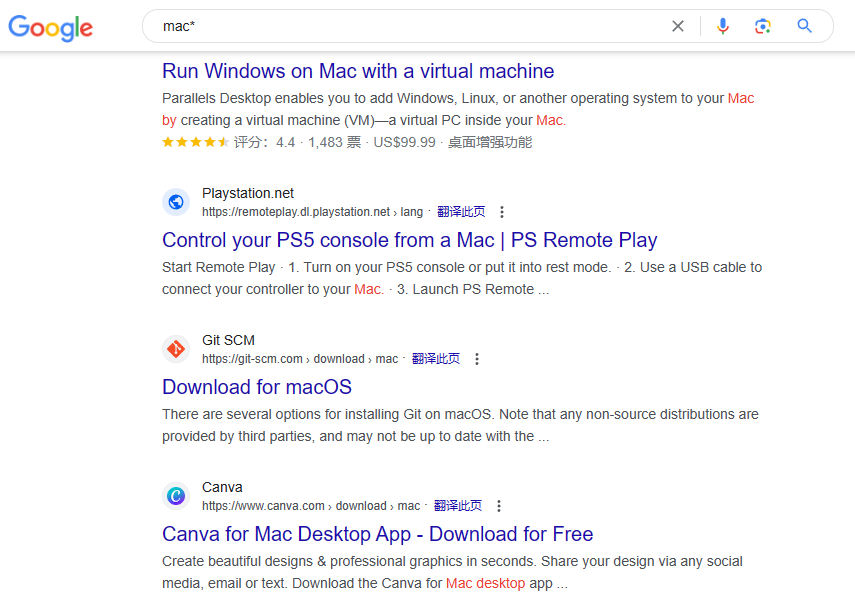Click the 1,483 票 vote count text
This screenshot has height=594, width=855.
click(x=334, y=142)
